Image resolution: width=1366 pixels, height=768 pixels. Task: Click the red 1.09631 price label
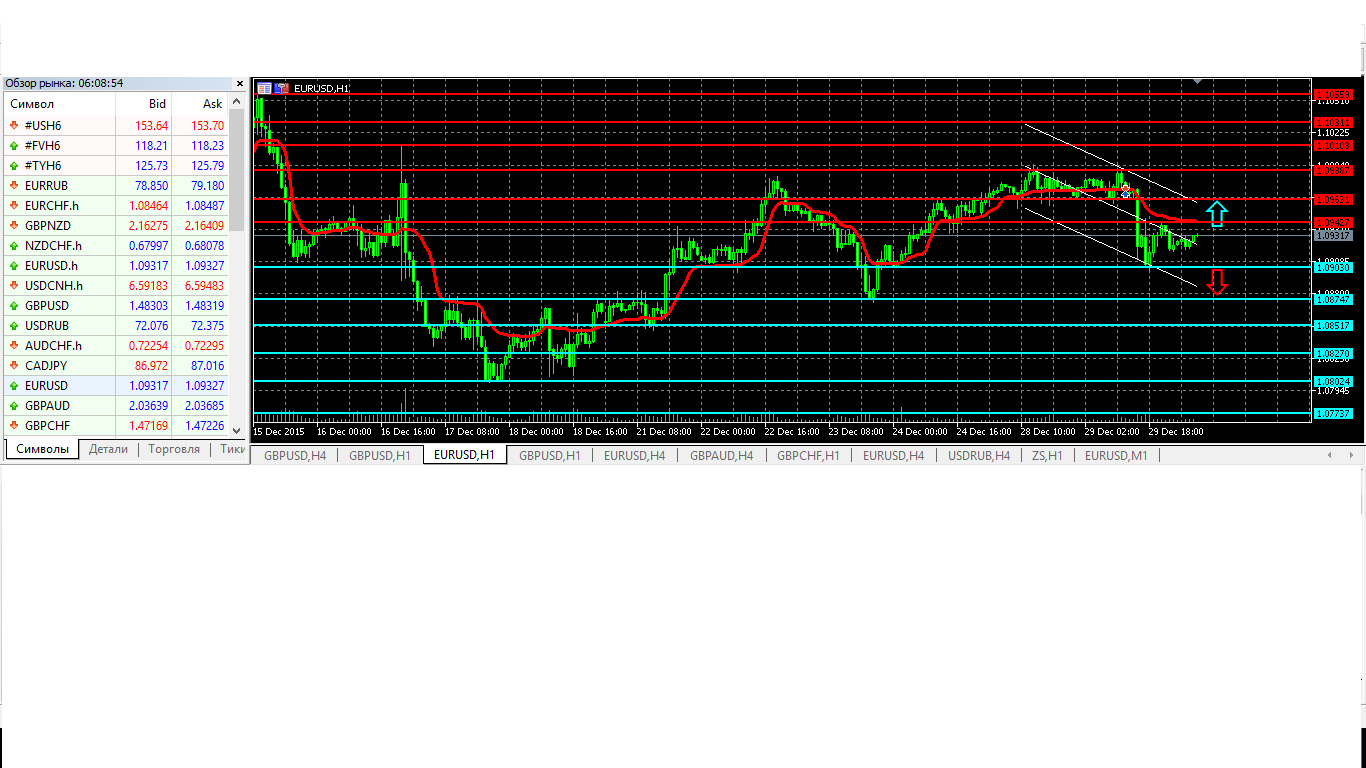click(1333, 199)
